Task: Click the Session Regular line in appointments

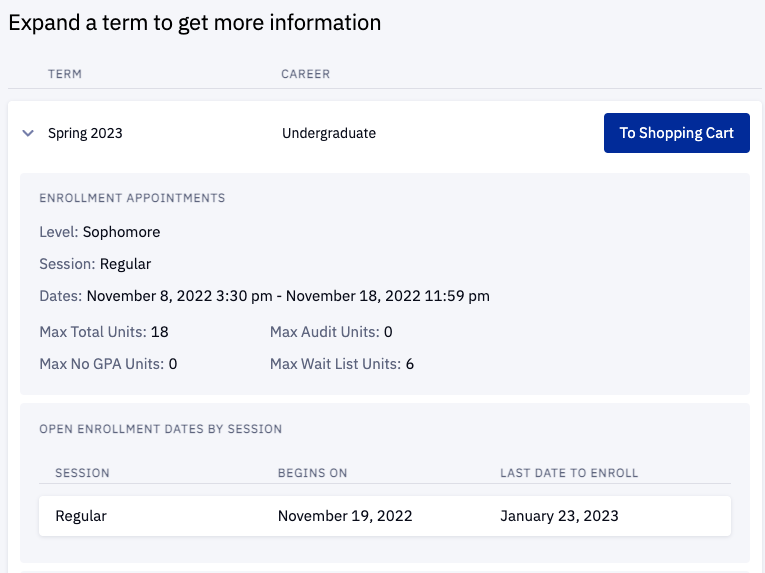Action: point(95,264)
